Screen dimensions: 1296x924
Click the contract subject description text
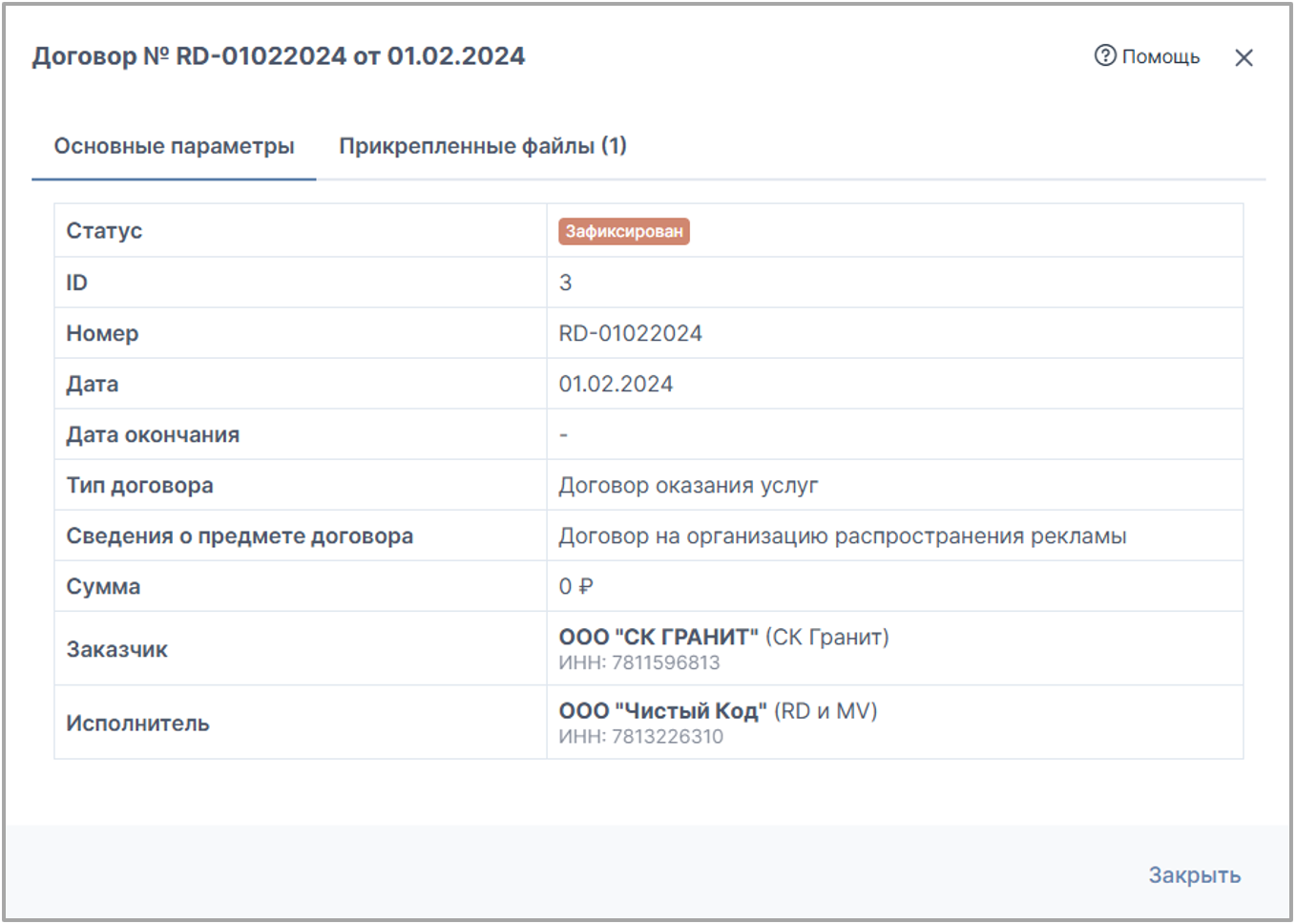(842, 535)
